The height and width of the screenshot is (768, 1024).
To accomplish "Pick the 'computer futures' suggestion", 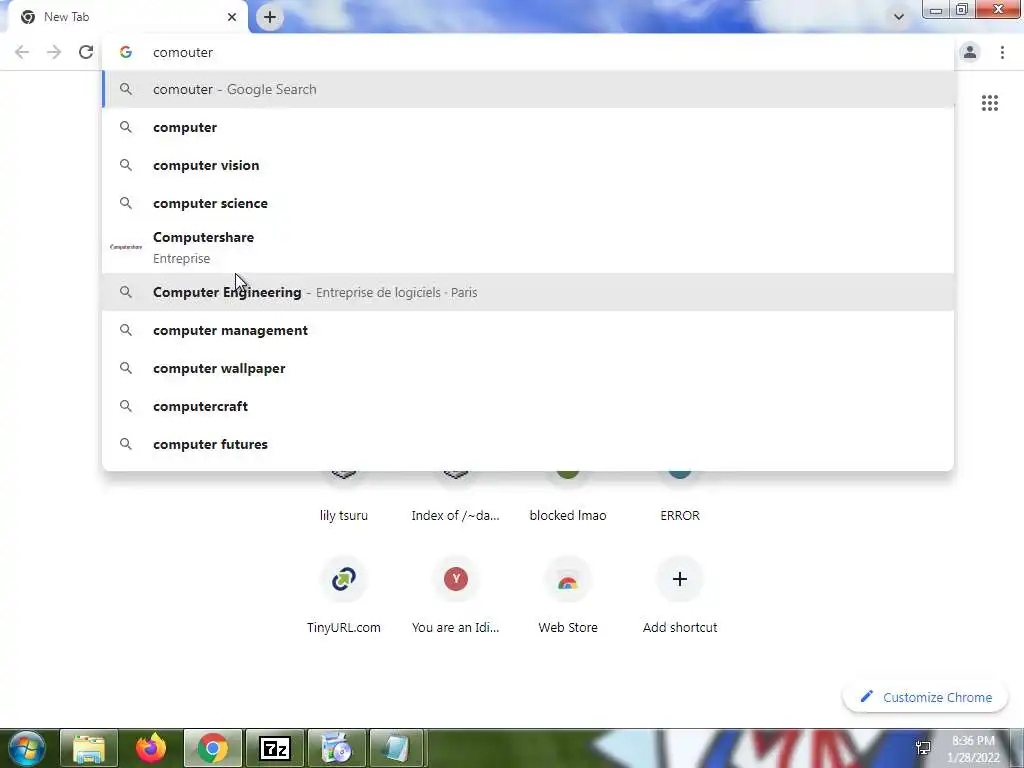I will (529, 444).
